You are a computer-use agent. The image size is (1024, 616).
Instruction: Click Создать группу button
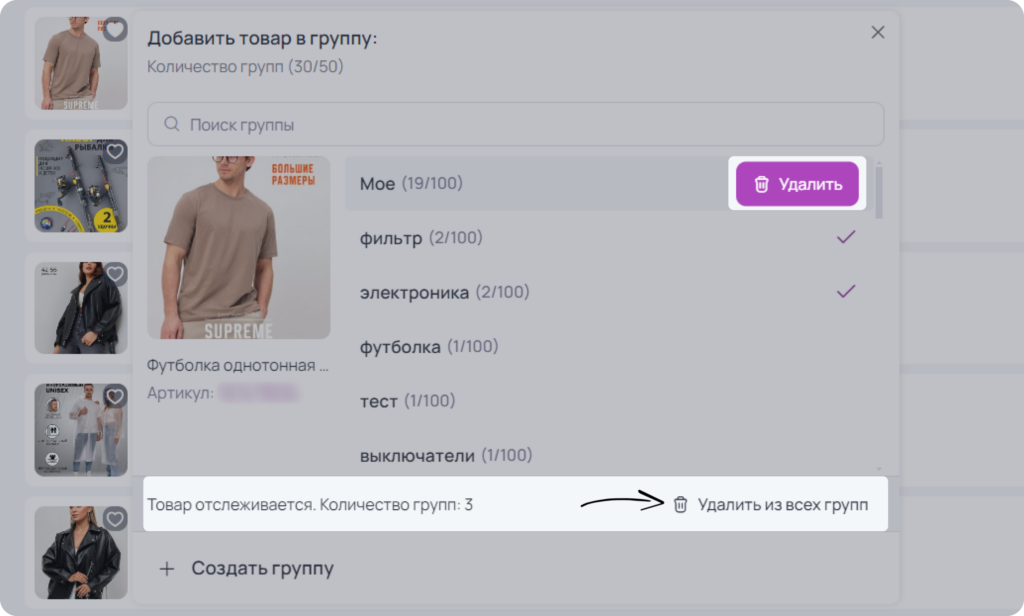pos(247,568)
